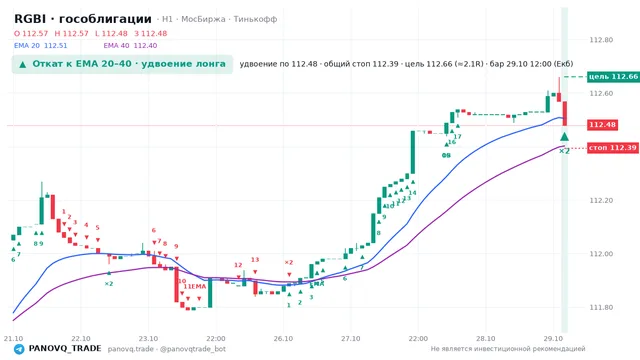Click the green '×2' marker below the 22.10 candles
640x360 pixels.
(x=109, y=284)
